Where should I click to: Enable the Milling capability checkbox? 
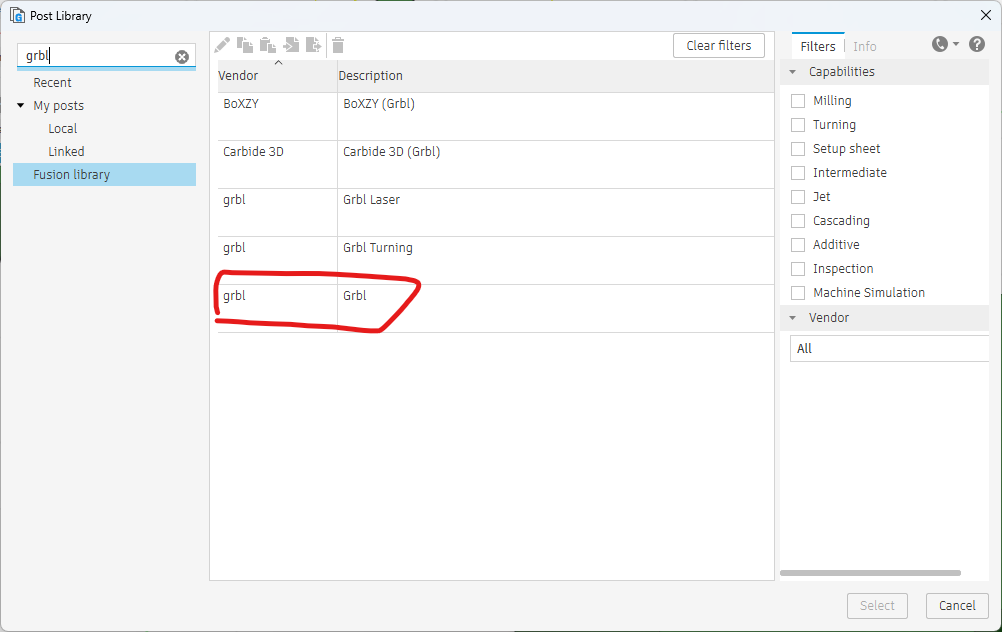click(798, 101)
